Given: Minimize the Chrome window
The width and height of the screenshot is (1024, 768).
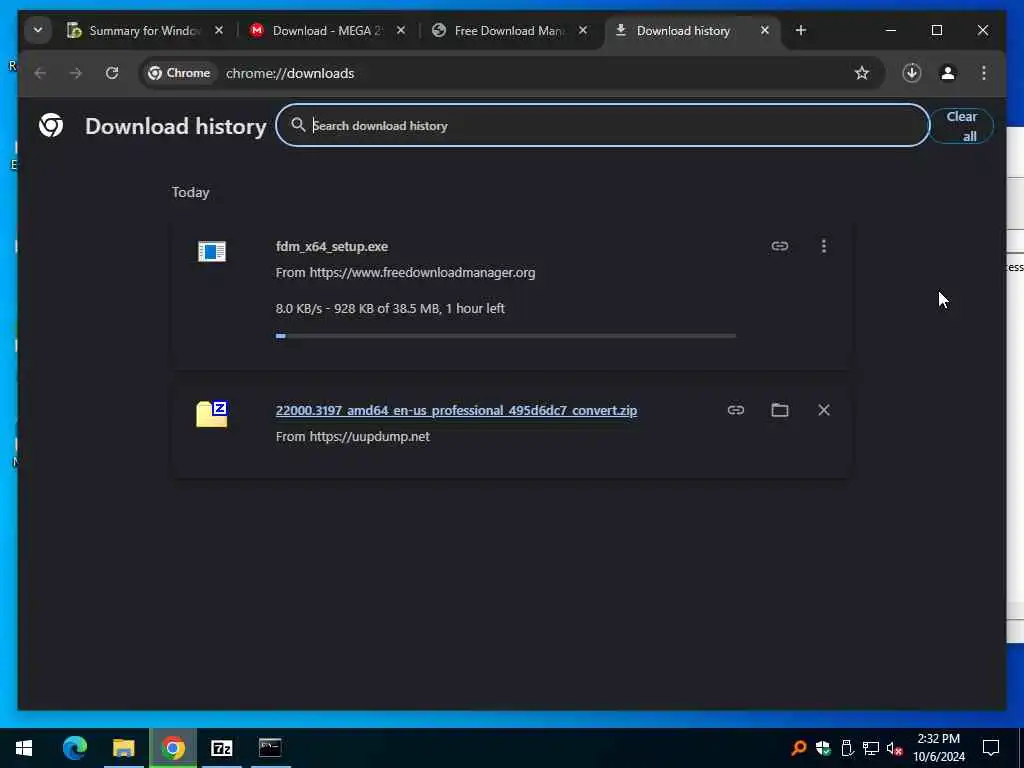Looking at the screenshot, I should point(891,31).
